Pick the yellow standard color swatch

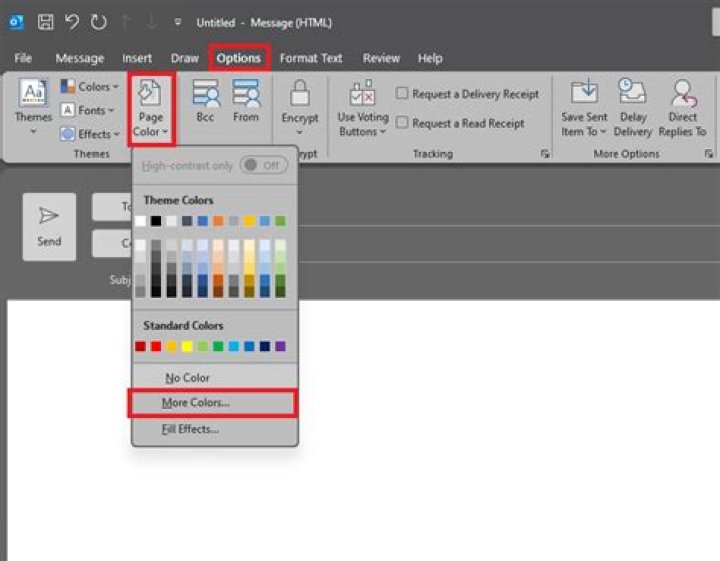(x=188, y=347)
